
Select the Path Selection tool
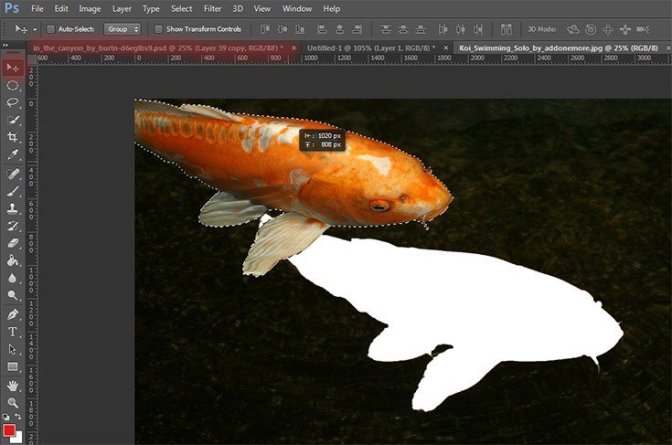12,349
